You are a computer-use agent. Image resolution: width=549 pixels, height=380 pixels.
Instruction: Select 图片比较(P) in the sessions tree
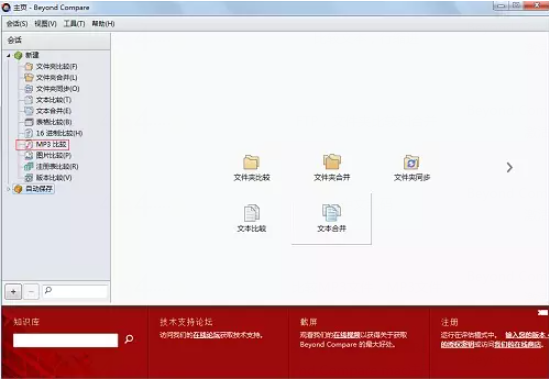pyautogui.click(x=54, y=155)
